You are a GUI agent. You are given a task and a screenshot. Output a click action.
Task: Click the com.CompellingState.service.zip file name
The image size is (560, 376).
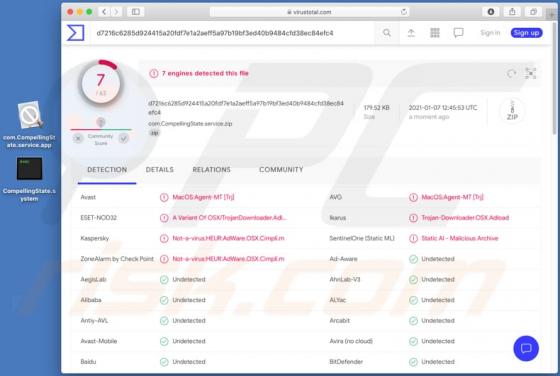(x=190, y=124)
